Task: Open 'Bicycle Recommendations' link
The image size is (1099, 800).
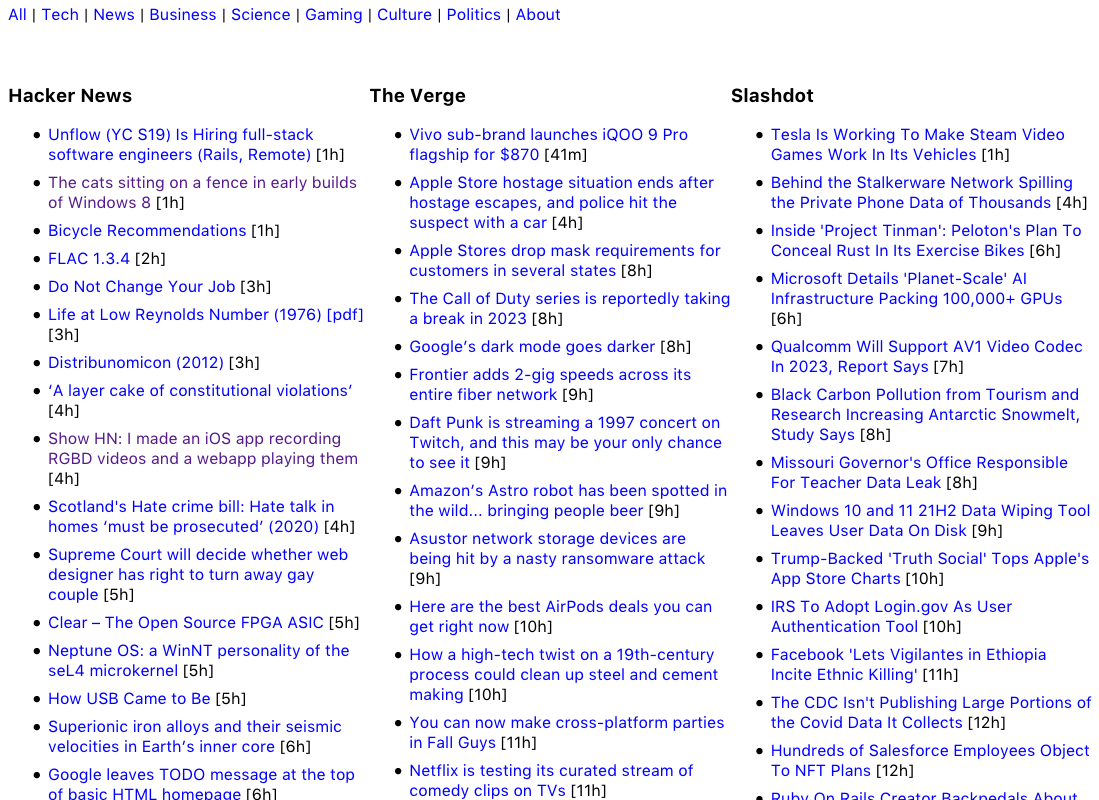Action: [x=147, y=231]
